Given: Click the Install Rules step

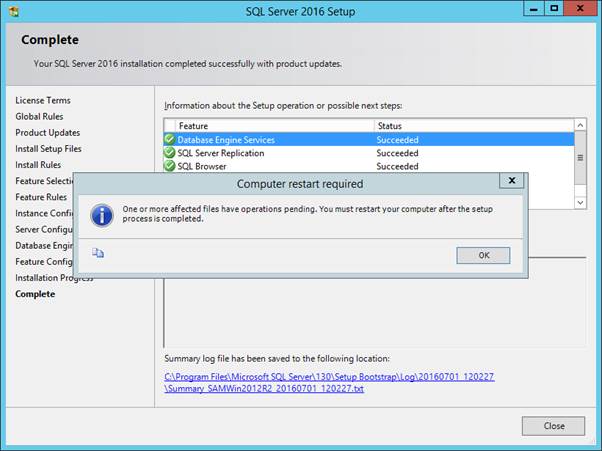Looking at the screenshot, I should coord(38,165).
